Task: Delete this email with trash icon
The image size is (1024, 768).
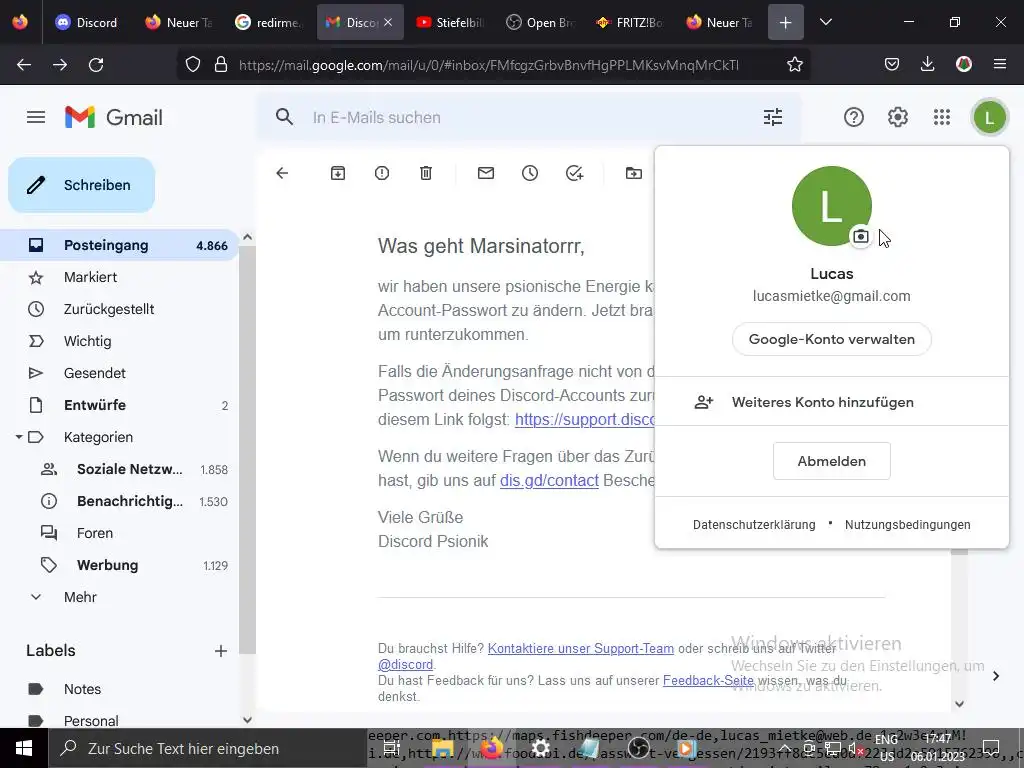Action: [x=426, y=173]
